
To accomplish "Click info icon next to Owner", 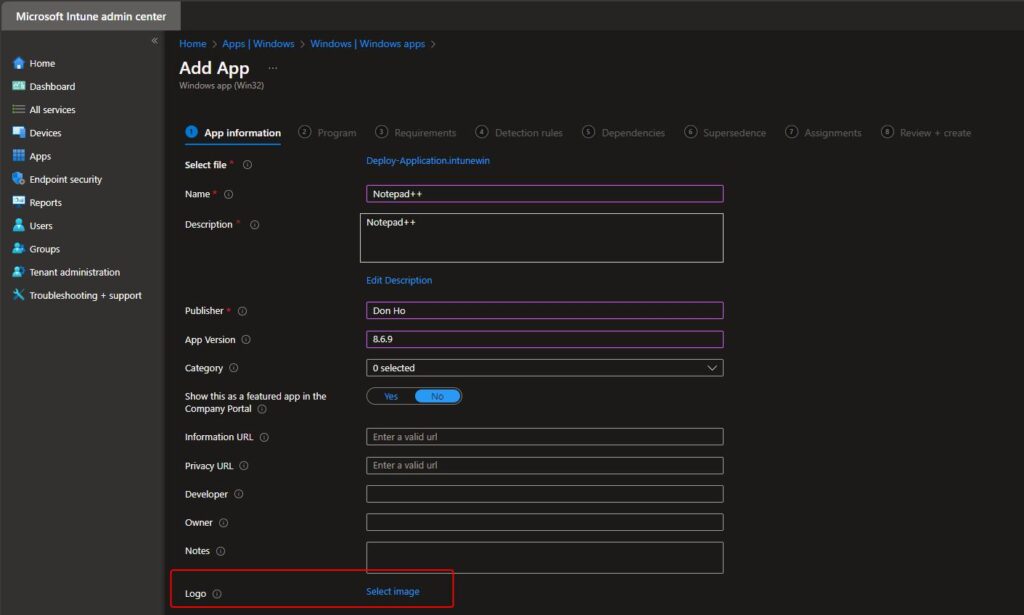I will click(223, 523).
